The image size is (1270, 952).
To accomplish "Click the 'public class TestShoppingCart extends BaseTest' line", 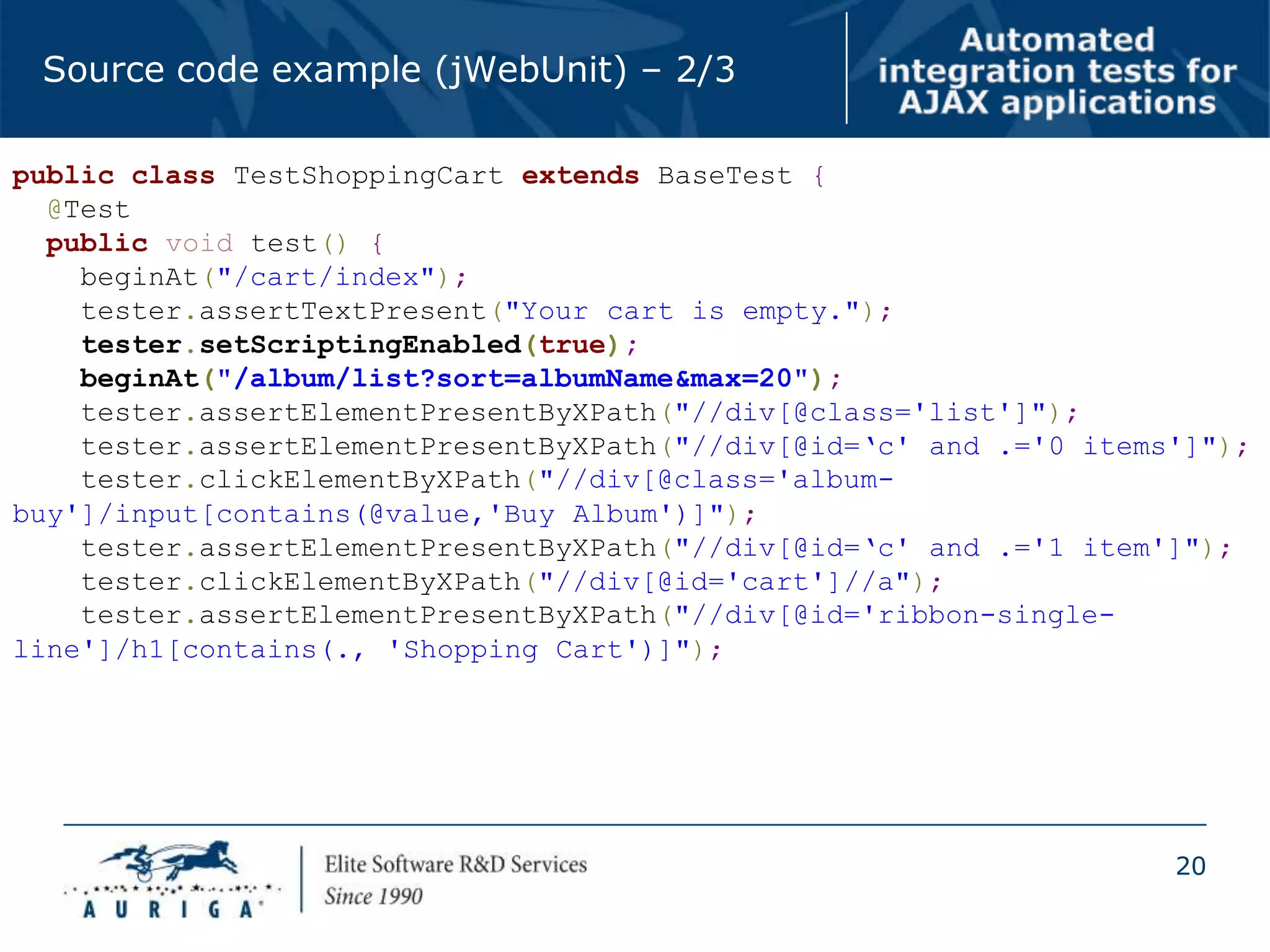I will [419, 176].
